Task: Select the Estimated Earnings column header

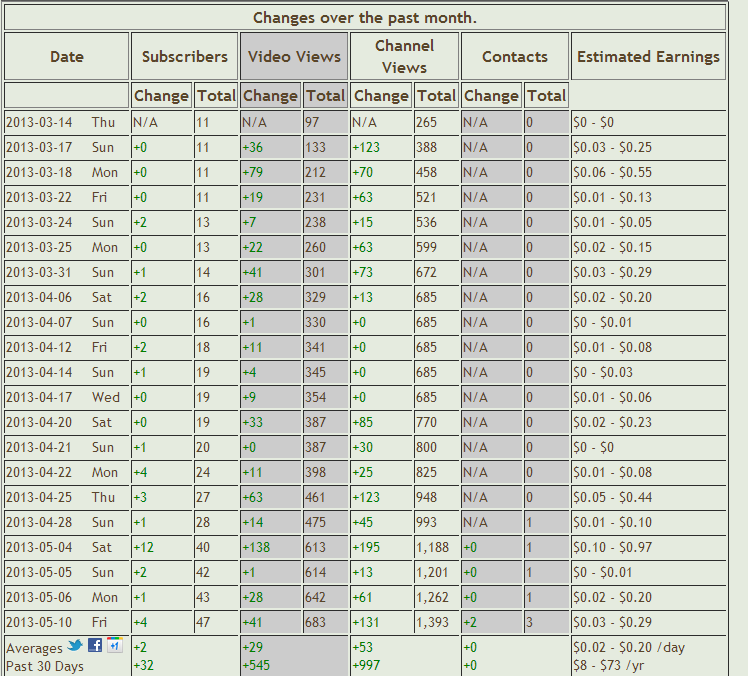Action: [x=648, y=56]
